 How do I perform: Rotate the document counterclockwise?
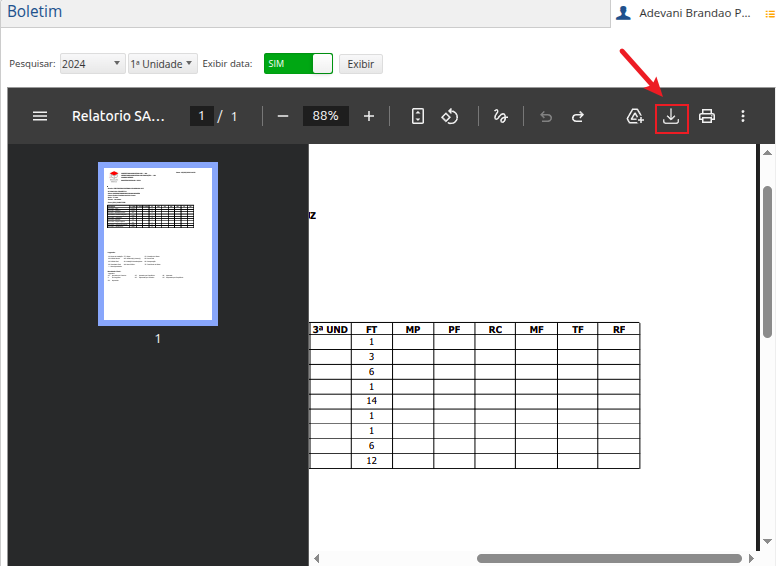[x=450, y=116]
